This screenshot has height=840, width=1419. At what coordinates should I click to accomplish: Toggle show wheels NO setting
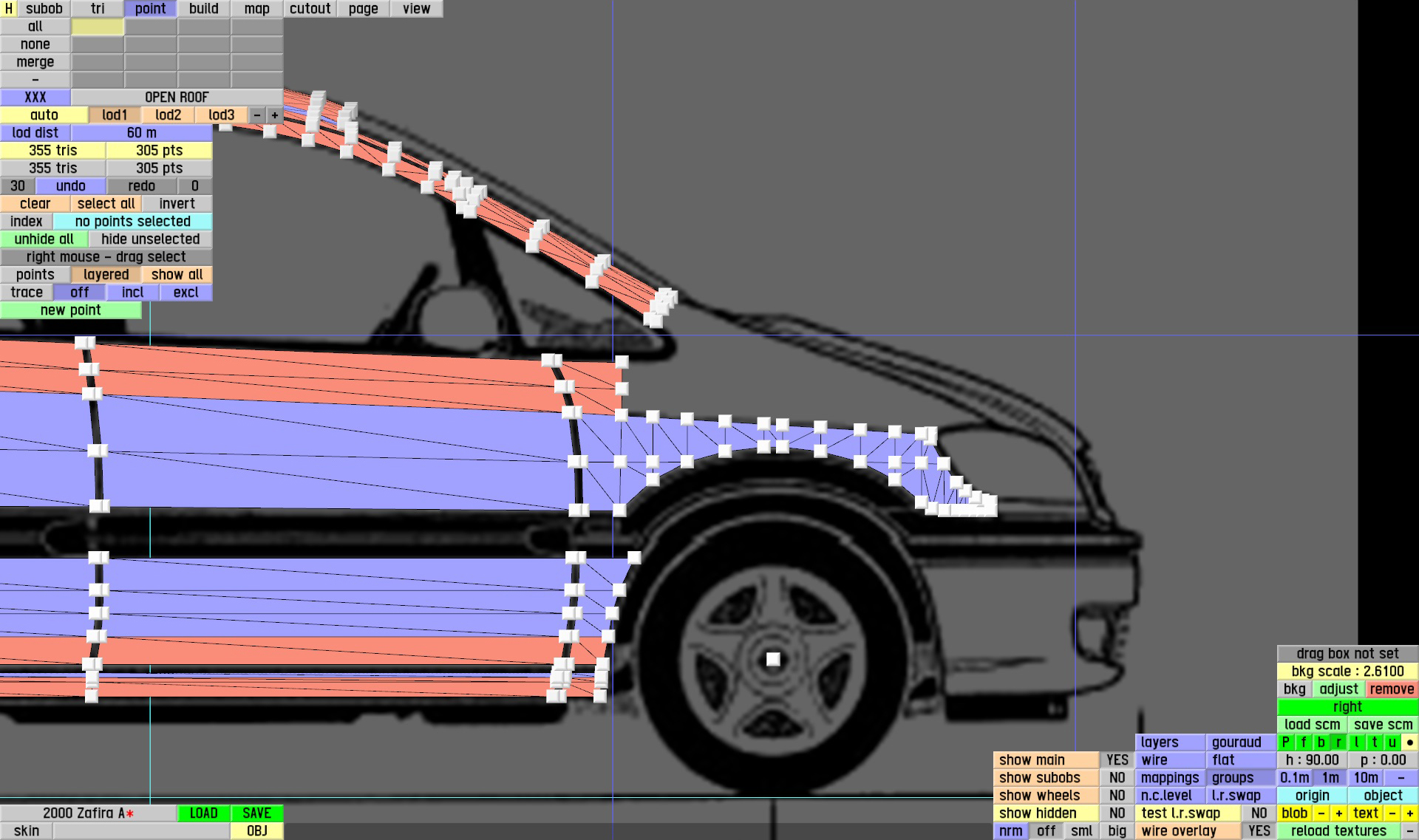pyautogui.click(x=1117, y=796)
